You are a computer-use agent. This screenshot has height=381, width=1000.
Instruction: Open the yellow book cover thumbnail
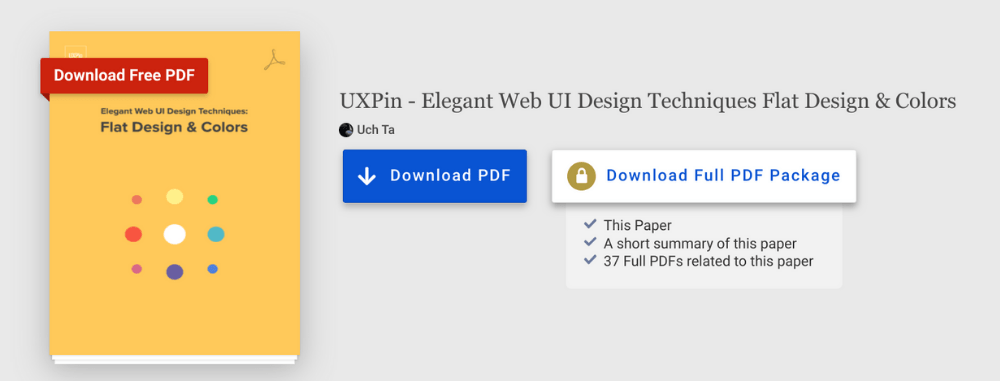click(175, 193)
